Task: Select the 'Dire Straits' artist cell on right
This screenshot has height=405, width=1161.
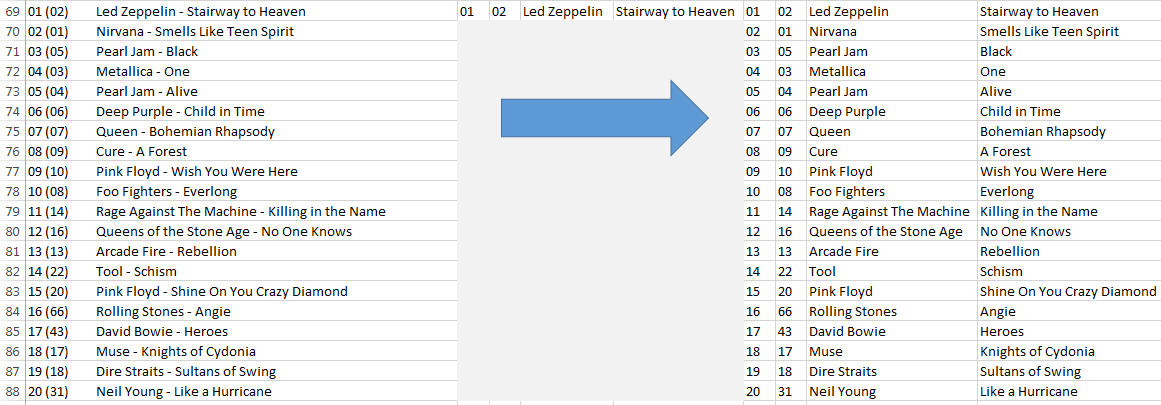Action: point(891,372)
